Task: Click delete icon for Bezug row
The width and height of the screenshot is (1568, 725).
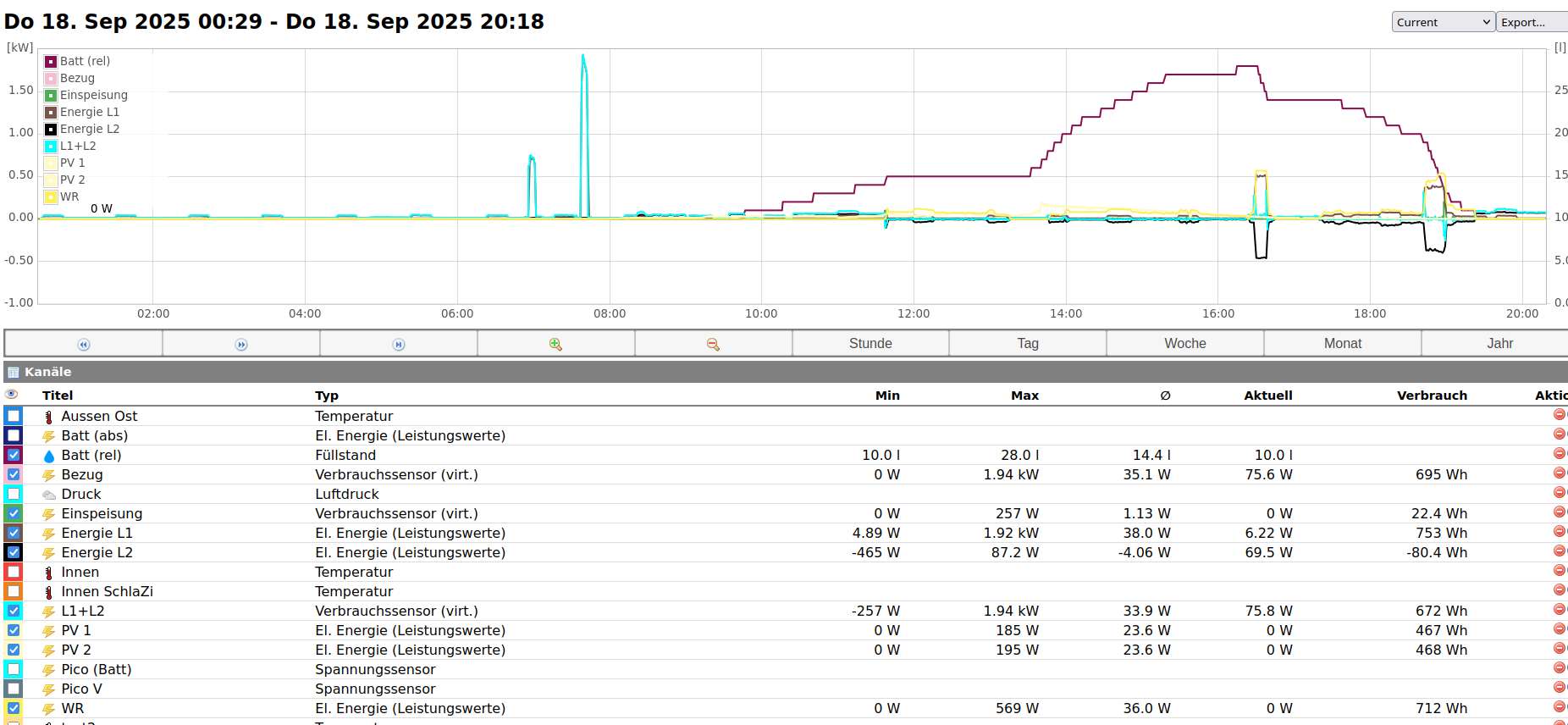Action: (1559, 473)
